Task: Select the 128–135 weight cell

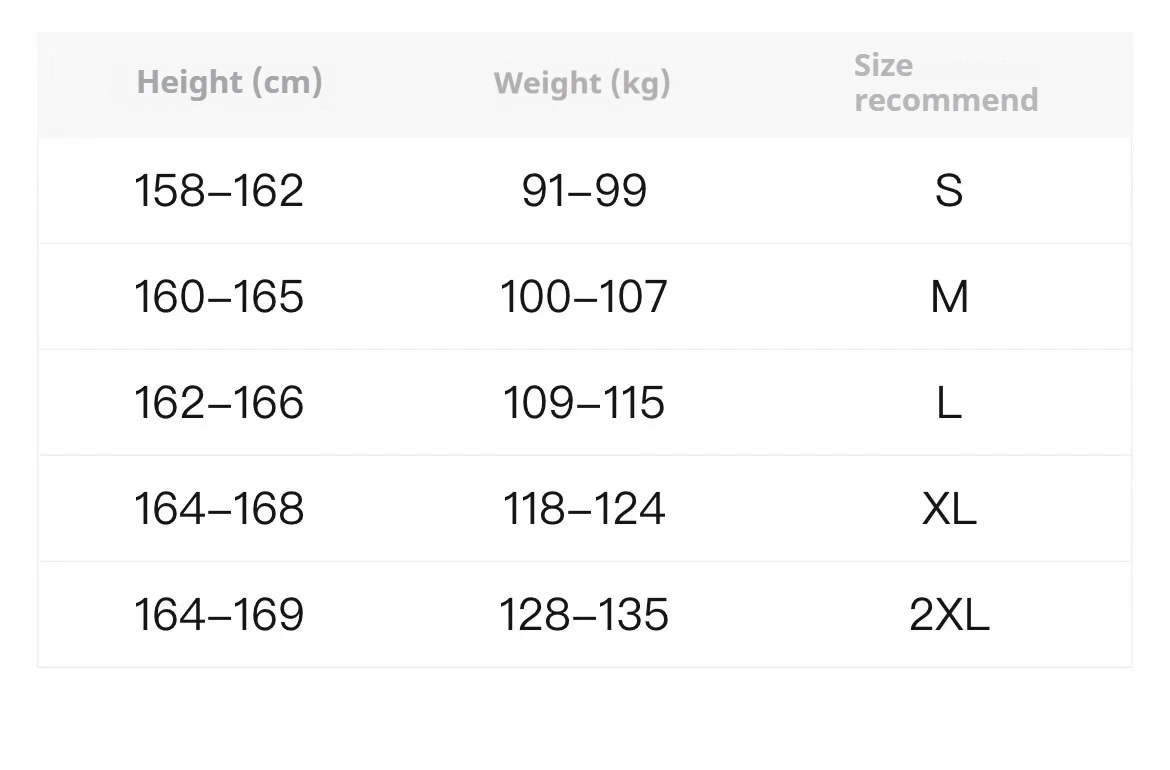Action: [x=584, y=614]
